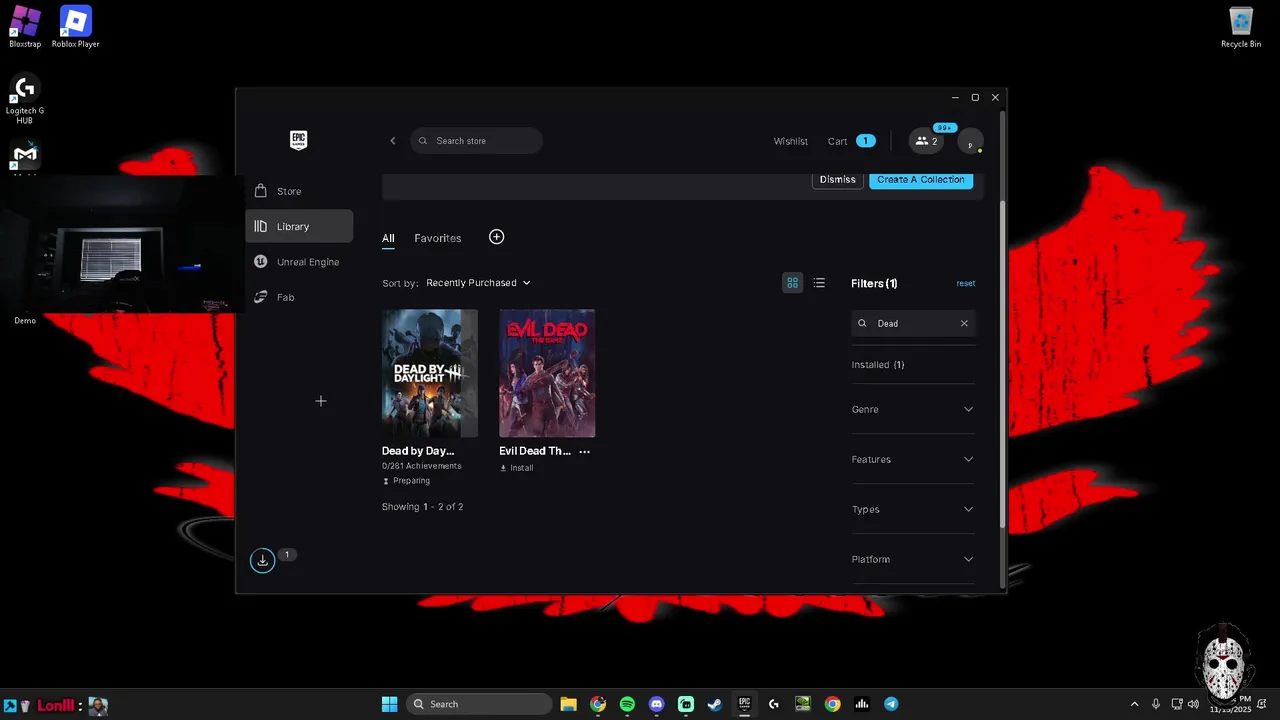Image resolution: width=1280 pixels, height=720 pixels.
Task: Open Evil Dead three-dot options menu
Action: pyautogui.click(x=585, y=451)
